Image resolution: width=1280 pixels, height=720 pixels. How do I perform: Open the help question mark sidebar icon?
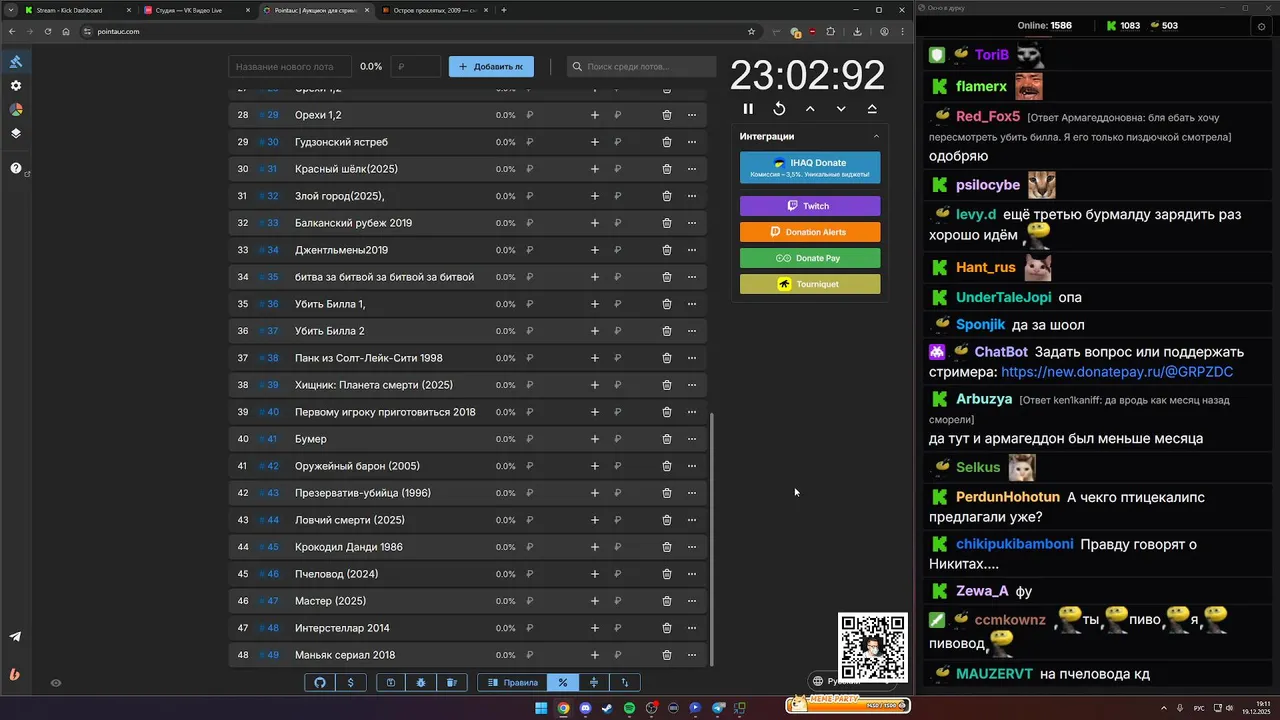pos(16,168)
